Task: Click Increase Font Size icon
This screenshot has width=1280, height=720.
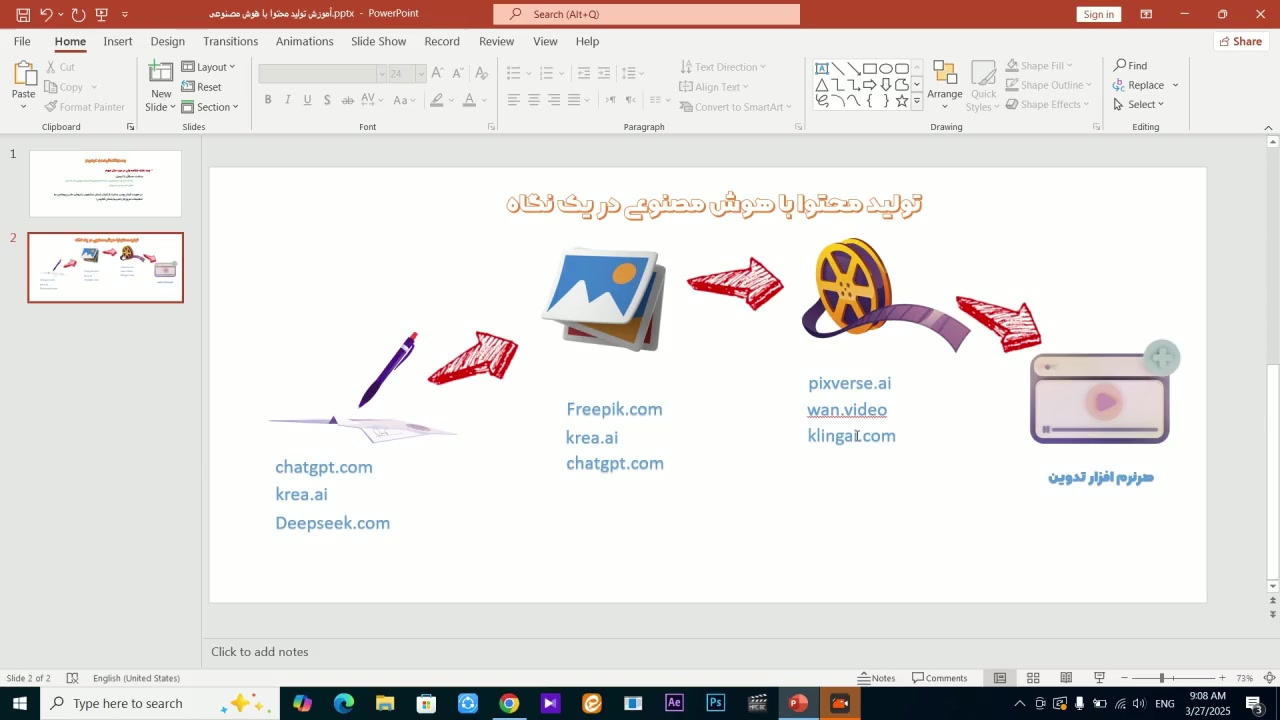Action: click(437, 73)
